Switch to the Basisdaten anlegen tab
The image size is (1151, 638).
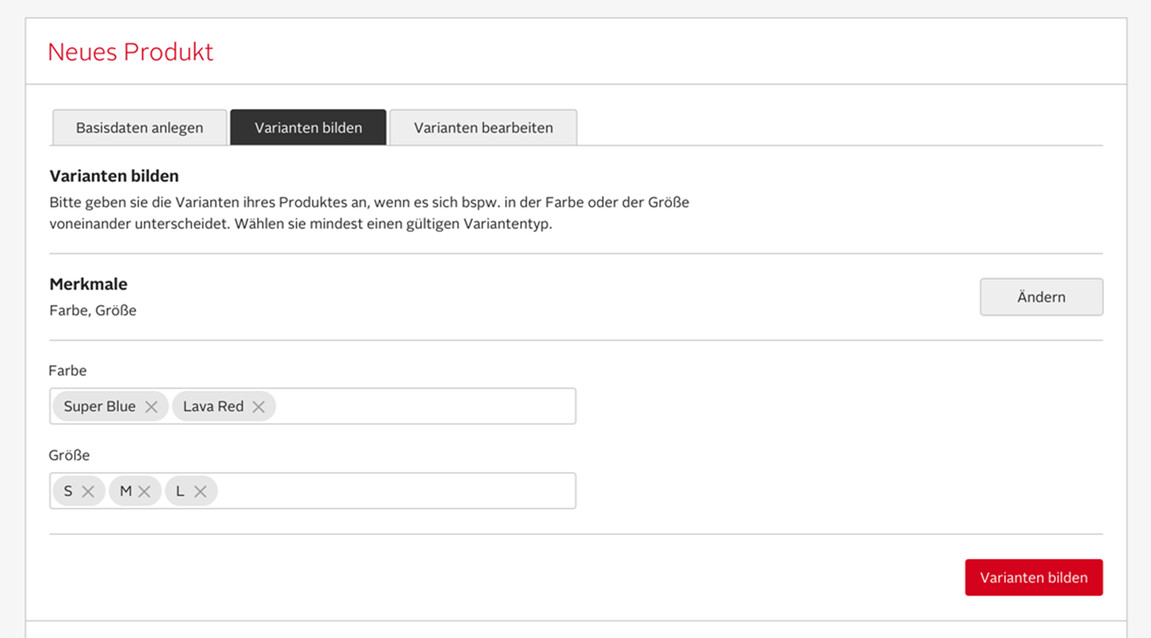(139, 127)
